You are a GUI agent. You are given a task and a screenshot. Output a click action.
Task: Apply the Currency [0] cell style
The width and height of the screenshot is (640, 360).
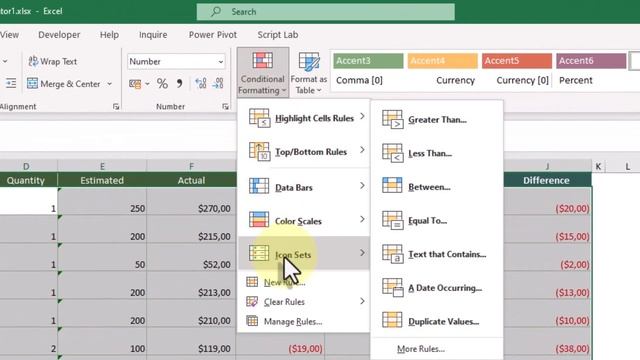(517, 80)
